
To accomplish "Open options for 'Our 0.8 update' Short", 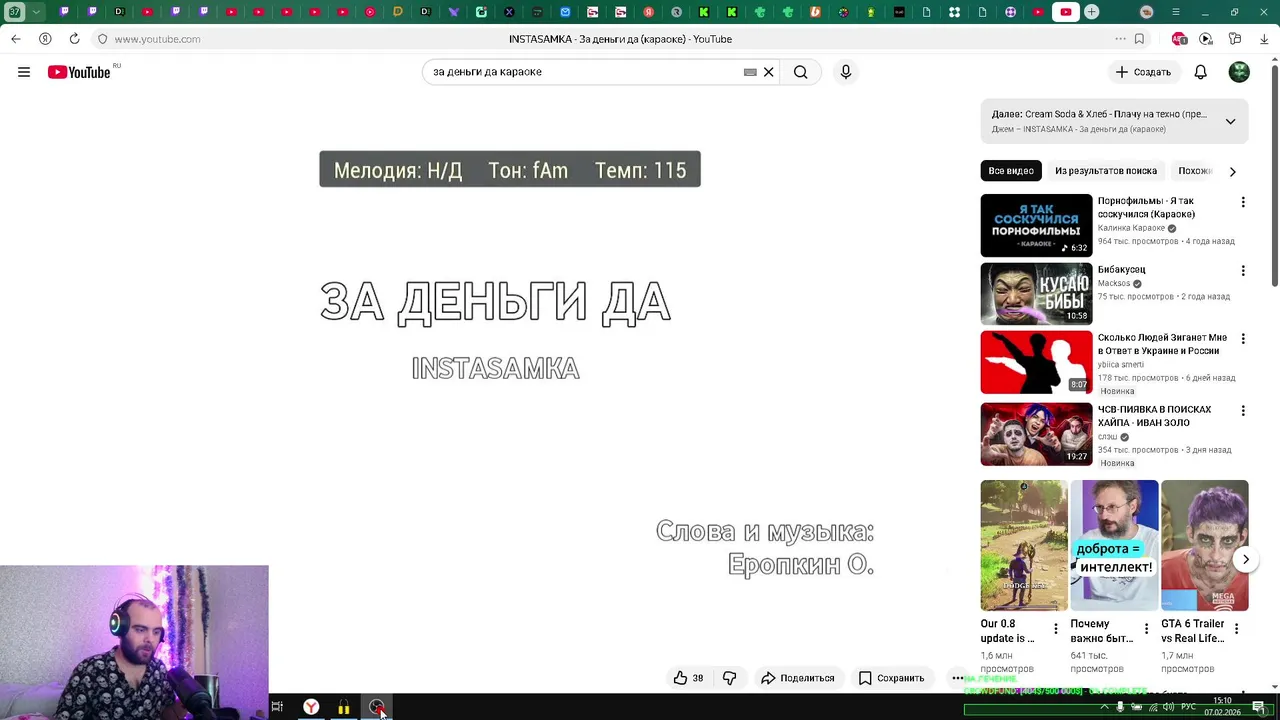I will 1055,629.
